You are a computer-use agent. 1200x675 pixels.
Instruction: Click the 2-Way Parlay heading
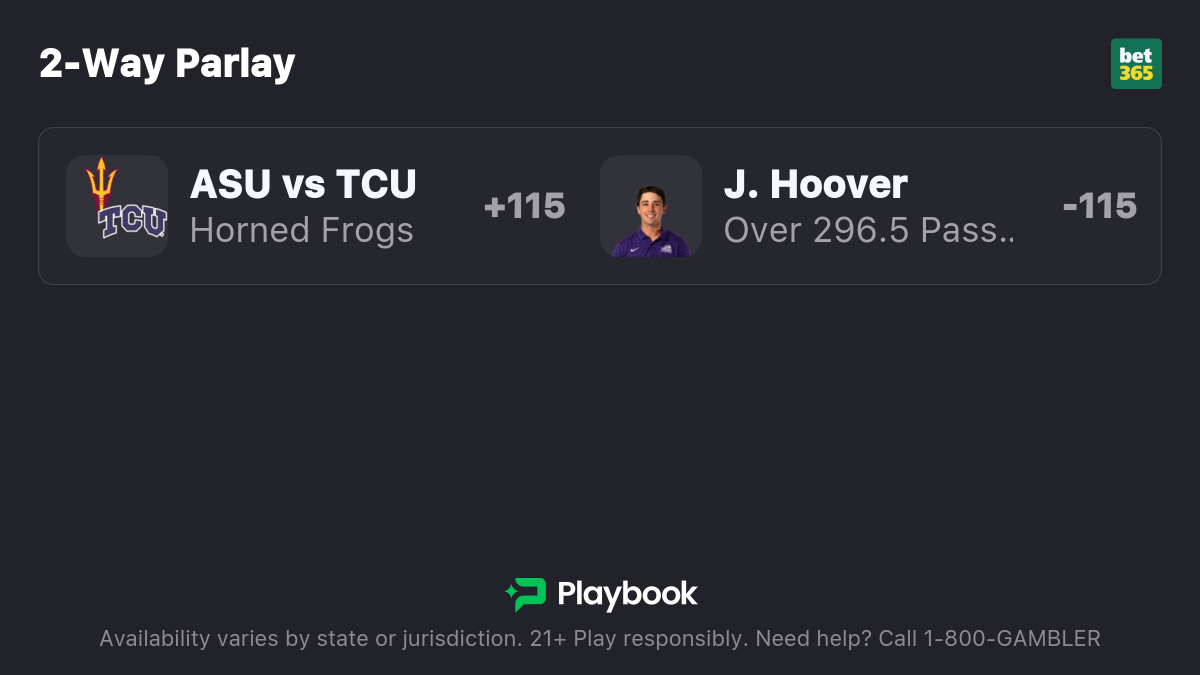pos(167,64)
